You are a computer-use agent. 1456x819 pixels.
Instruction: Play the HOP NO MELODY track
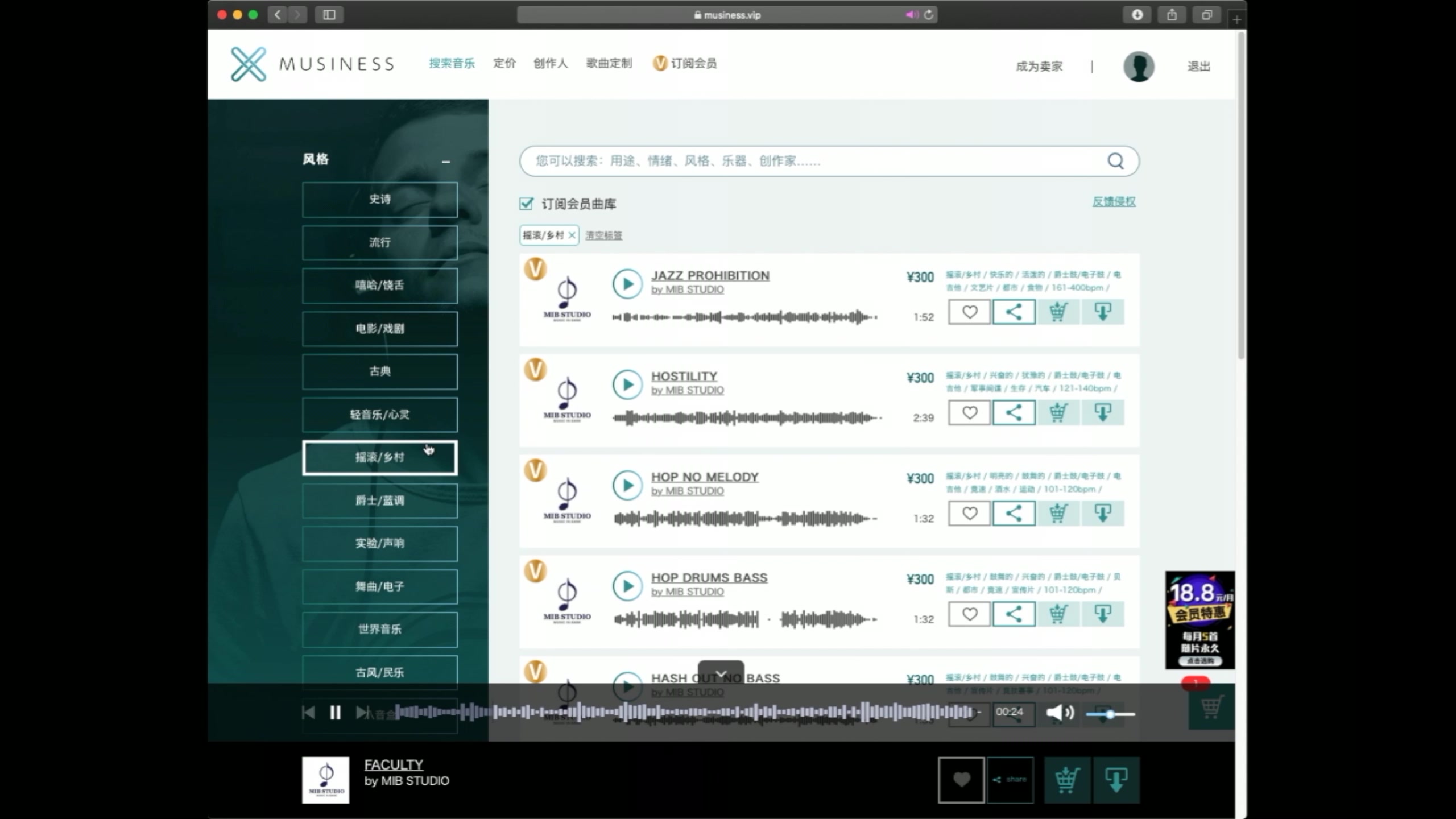click(627, 485)
